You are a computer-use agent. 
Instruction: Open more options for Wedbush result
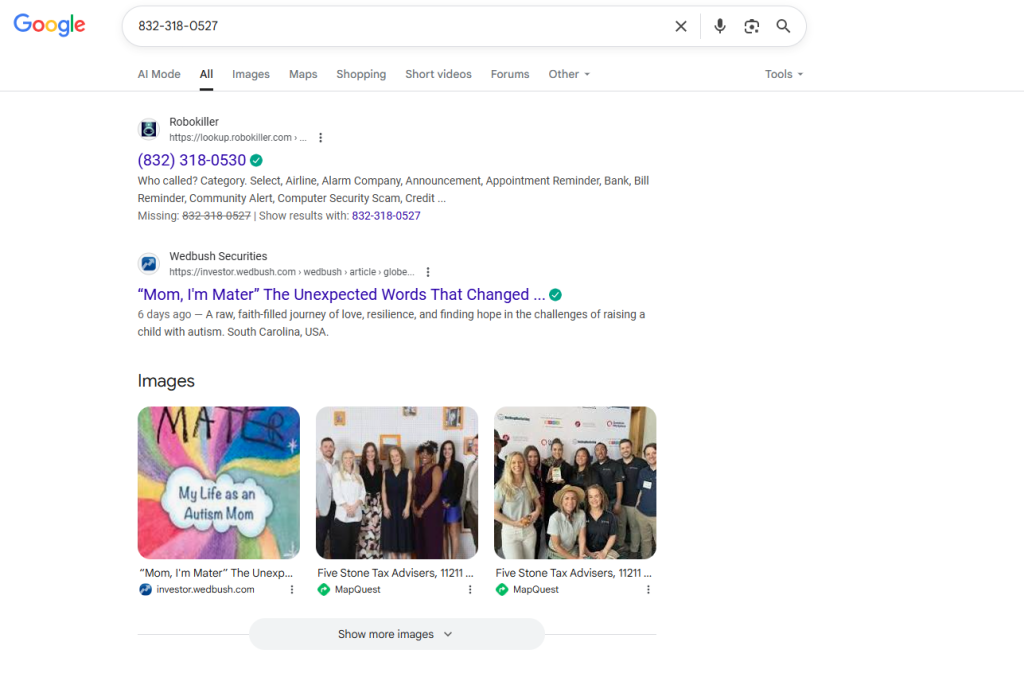coord(427,272)
